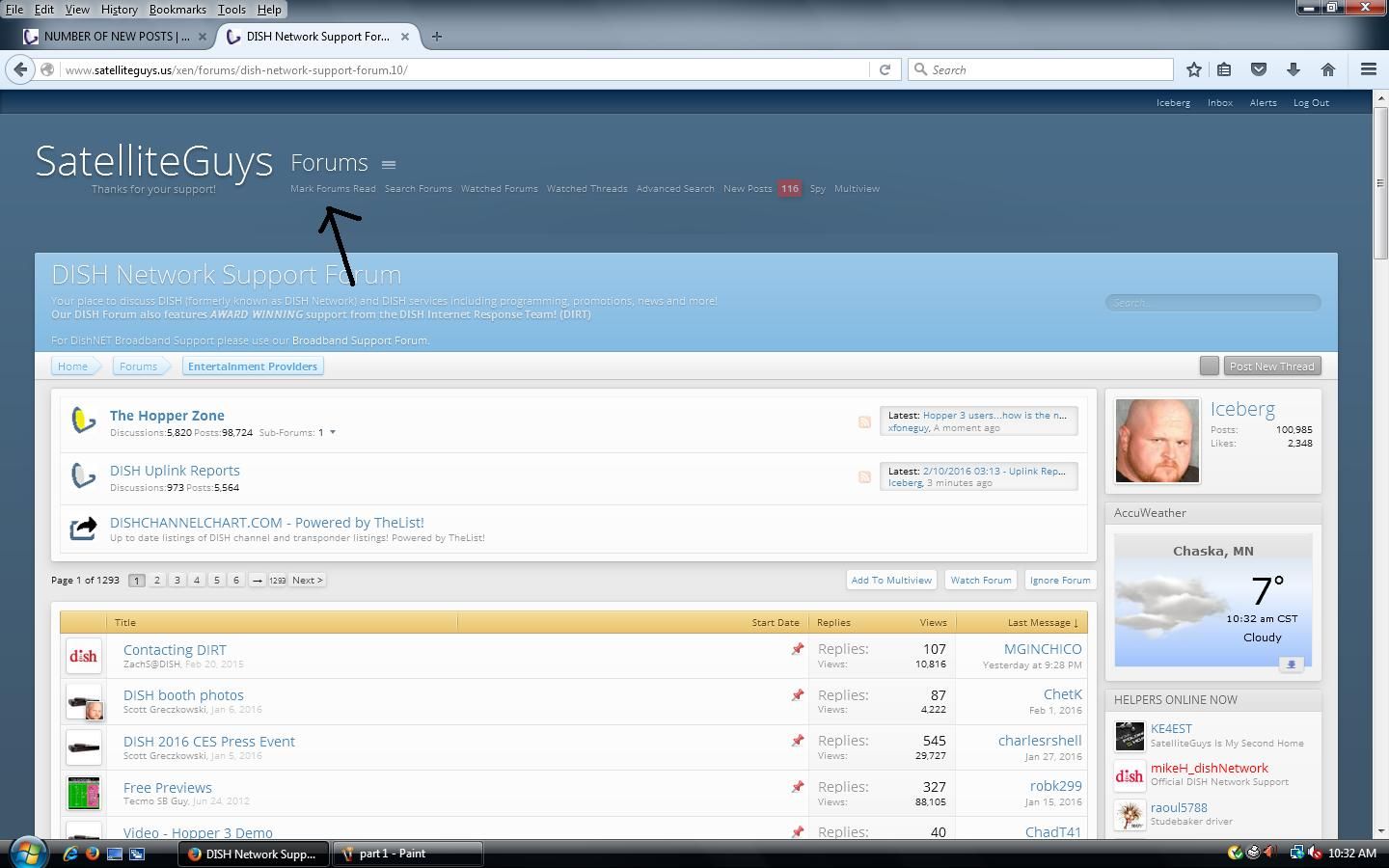Click the forum Search input field

click(x=1212, y=302)
